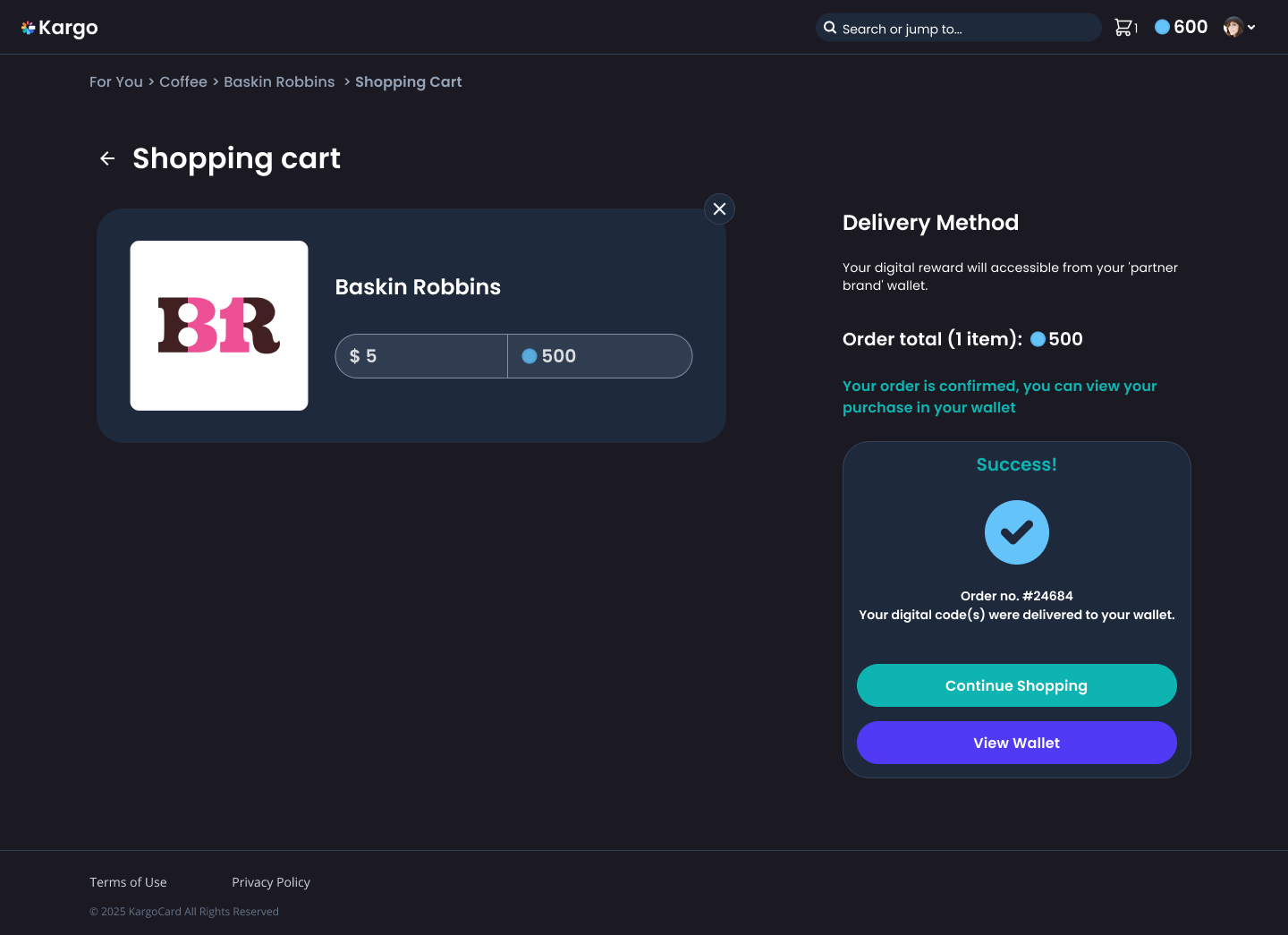1288x935 pixels.
Task: Click the 500 coins price field
Action: [600, 356]
